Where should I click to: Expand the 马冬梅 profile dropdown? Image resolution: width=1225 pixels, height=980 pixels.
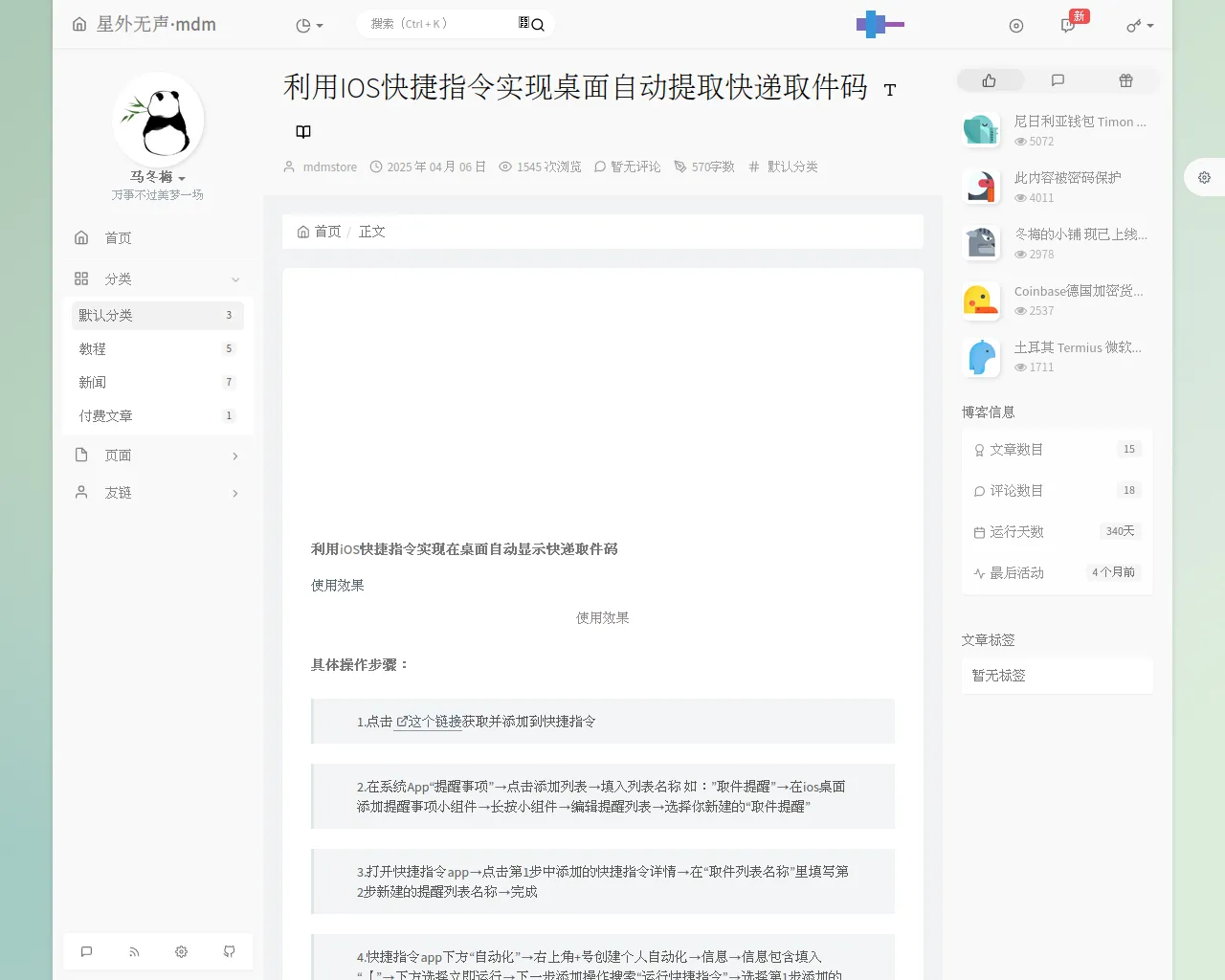click(x=158, y=177)
